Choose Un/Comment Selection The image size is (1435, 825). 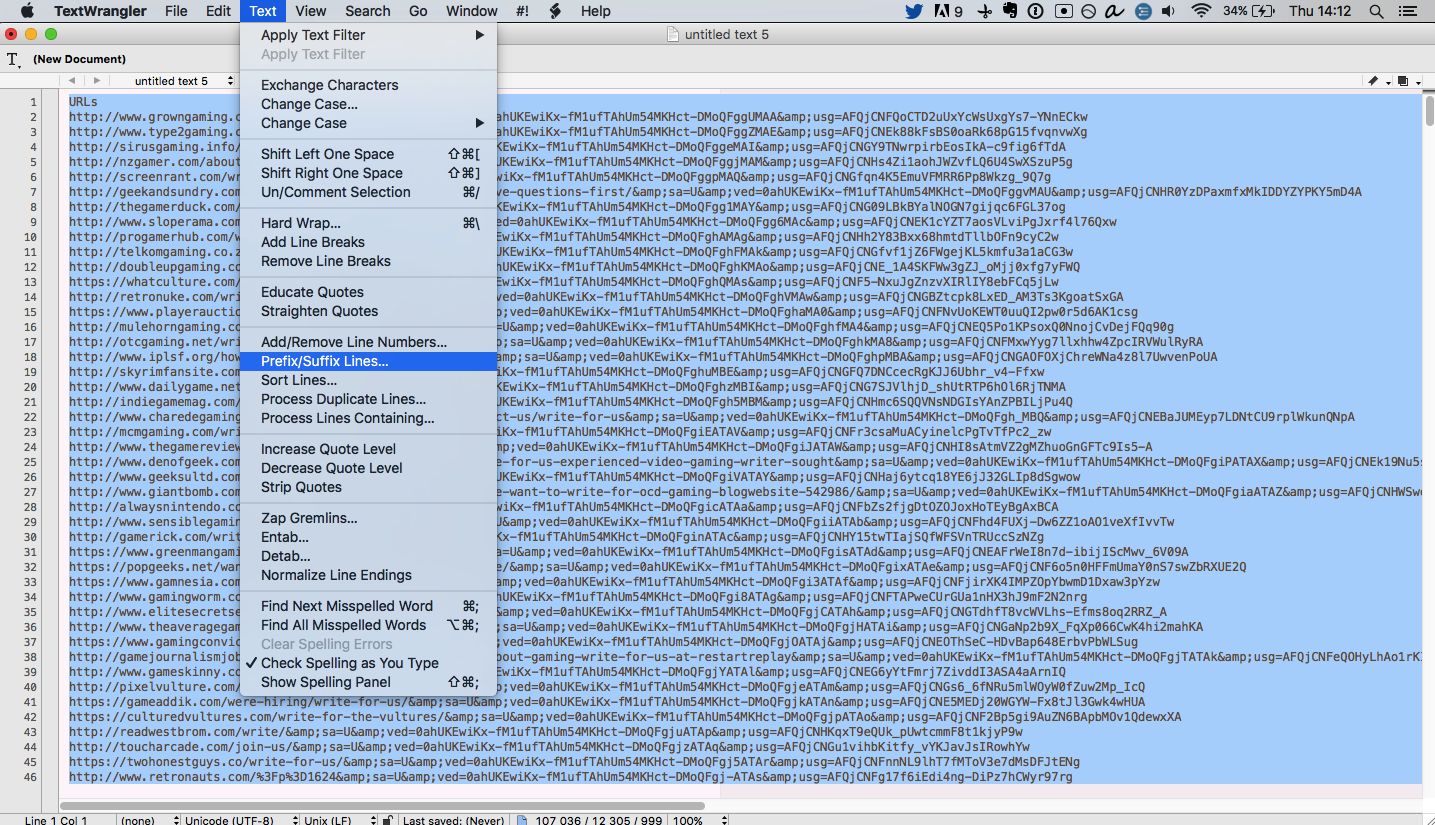coord(368,192)
